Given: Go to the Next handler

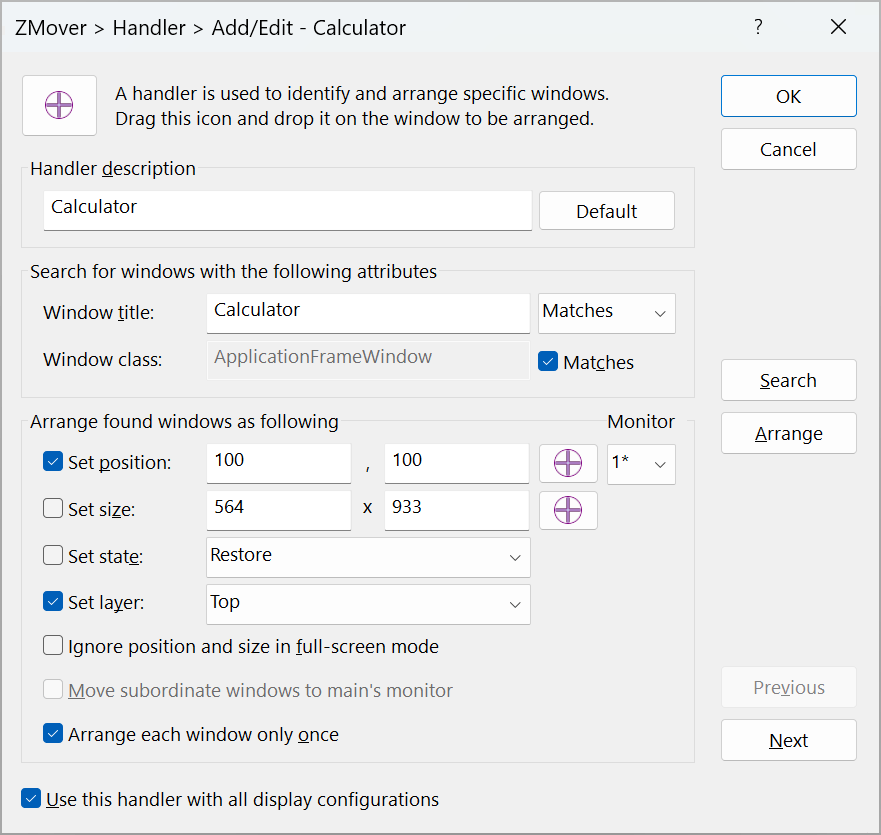Looking at the screenshot, I should [x=789, y=740].
